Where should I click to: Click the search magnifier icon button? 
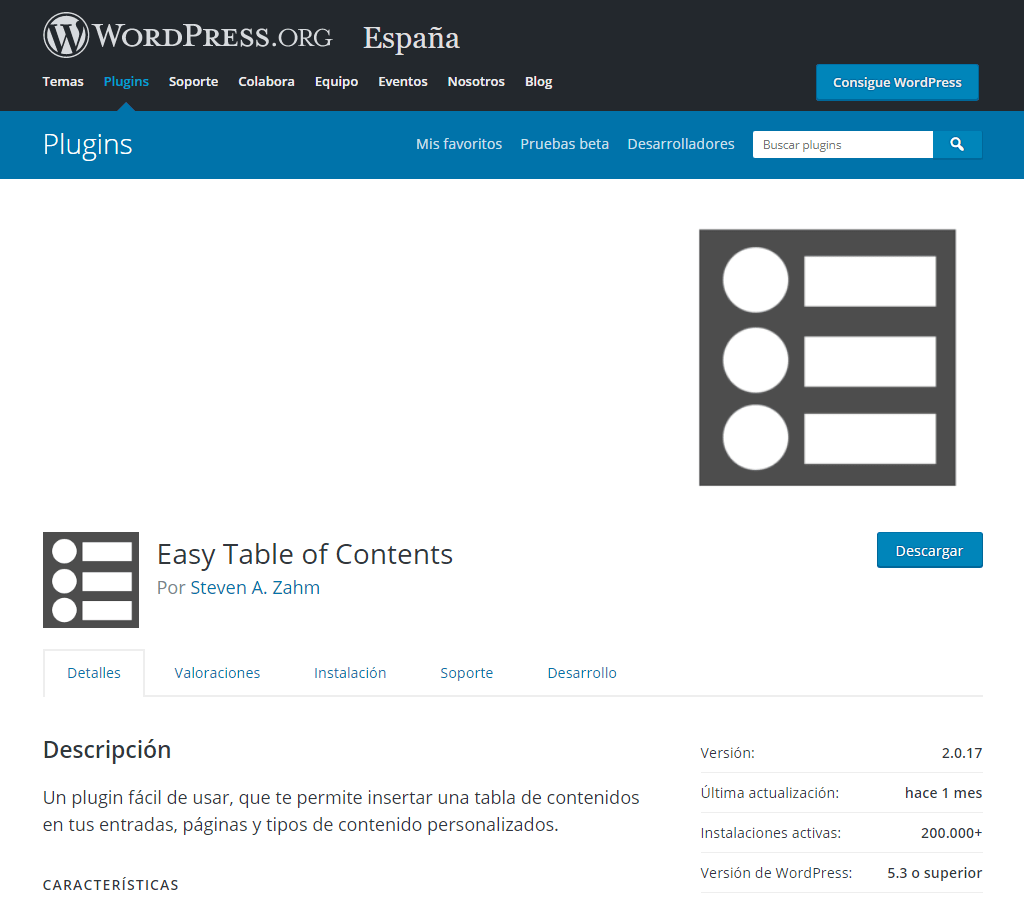(x=957, y=145)
